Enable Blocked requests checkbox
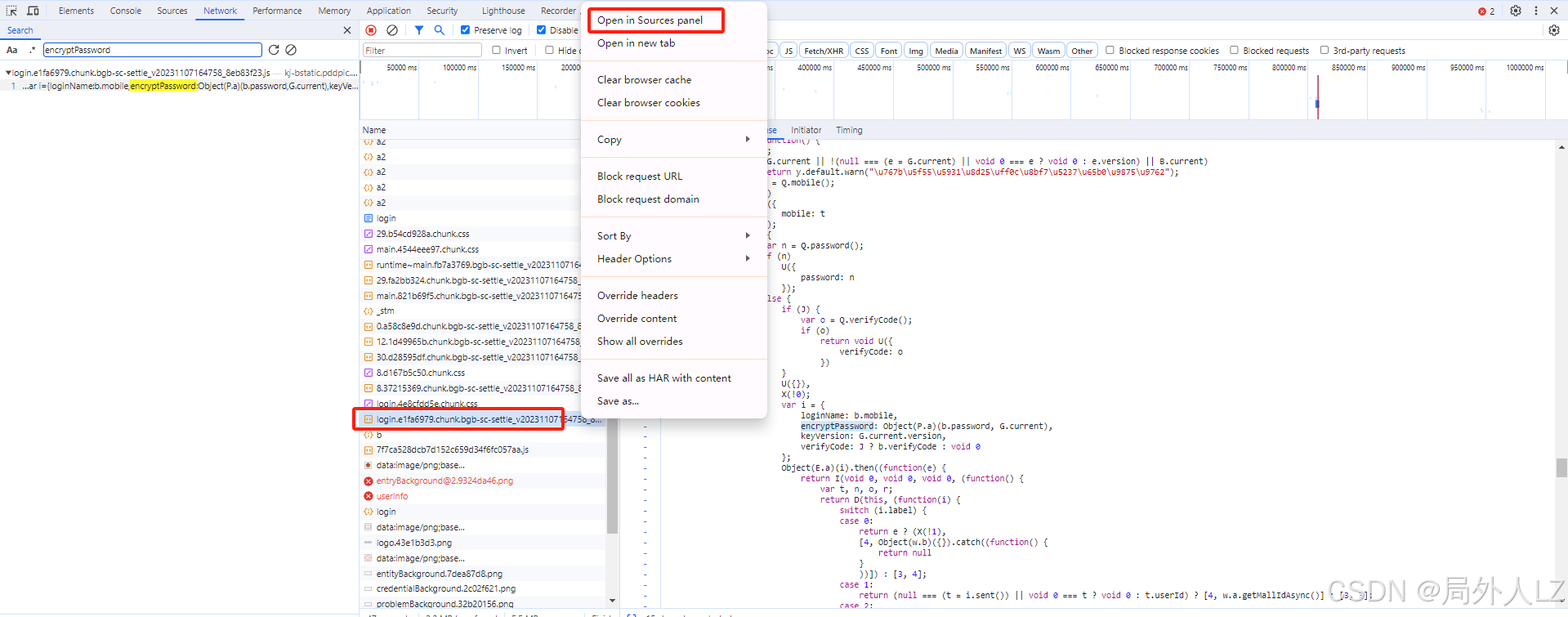 [x=1234, y=50]
